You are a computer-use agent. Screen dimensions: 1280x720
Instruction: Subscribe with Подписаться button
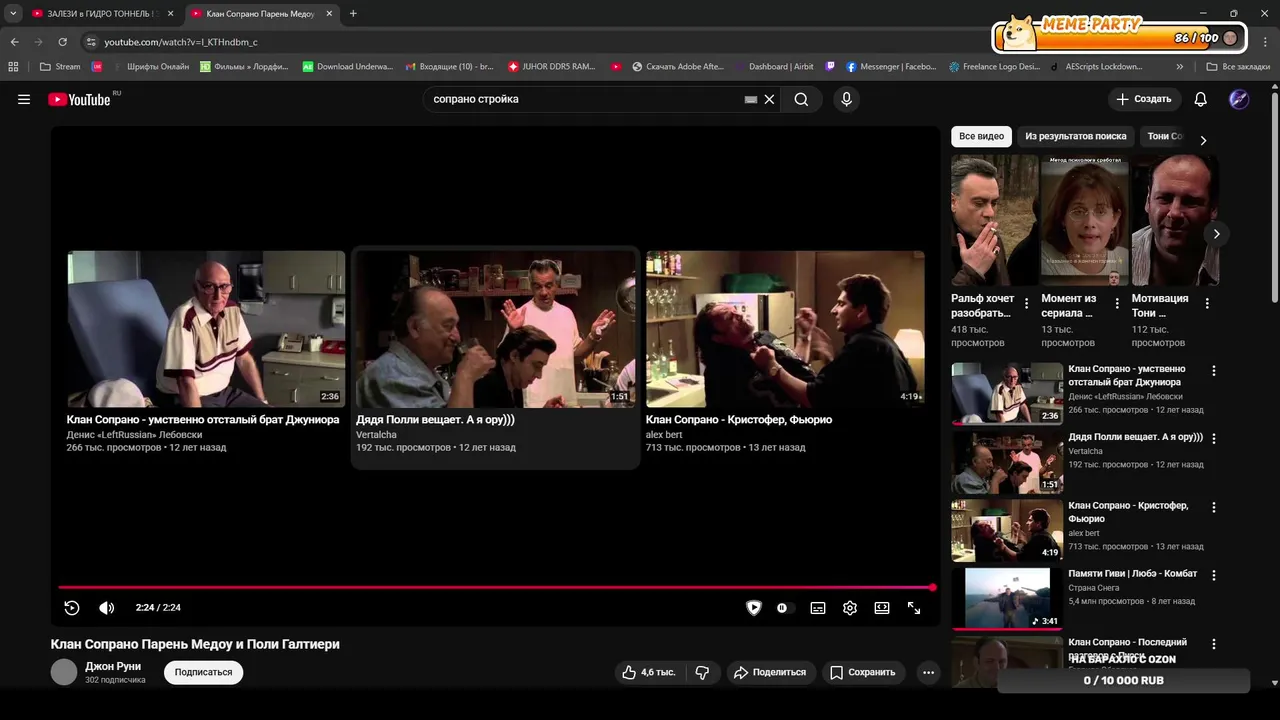[203, 672]
